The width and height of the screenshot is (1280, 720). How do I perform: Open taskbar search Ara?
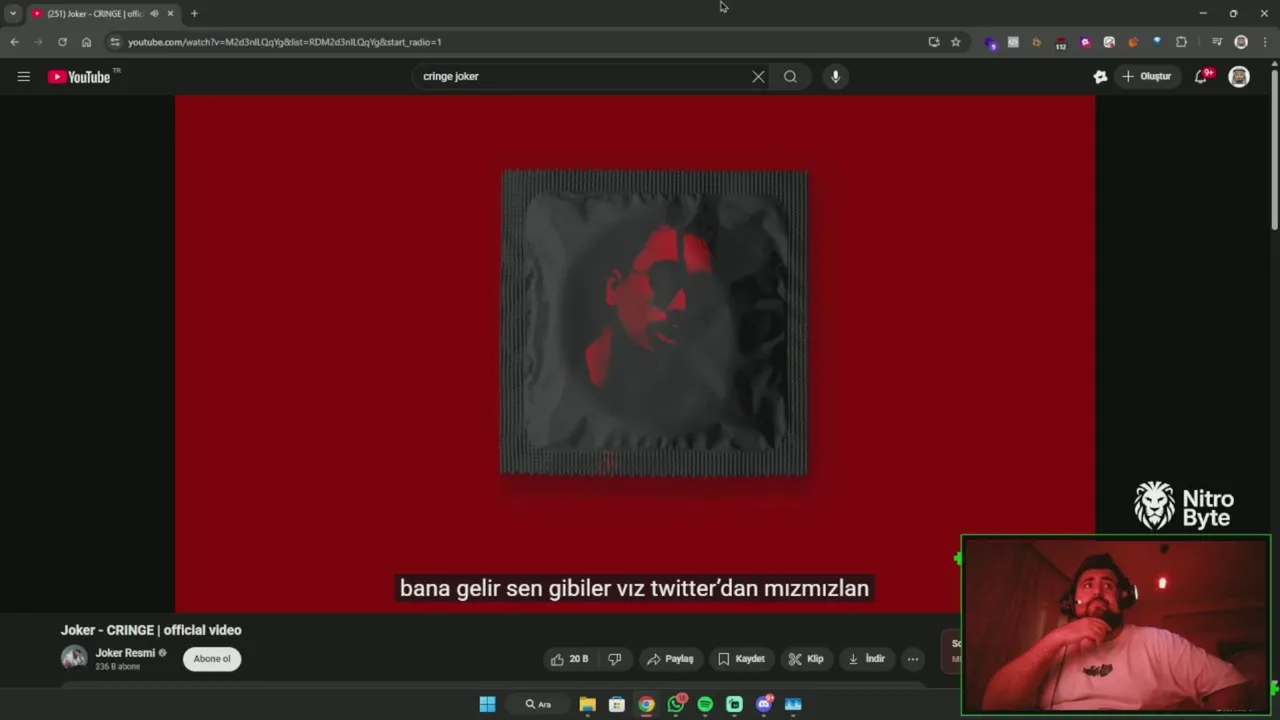[538, 704]
